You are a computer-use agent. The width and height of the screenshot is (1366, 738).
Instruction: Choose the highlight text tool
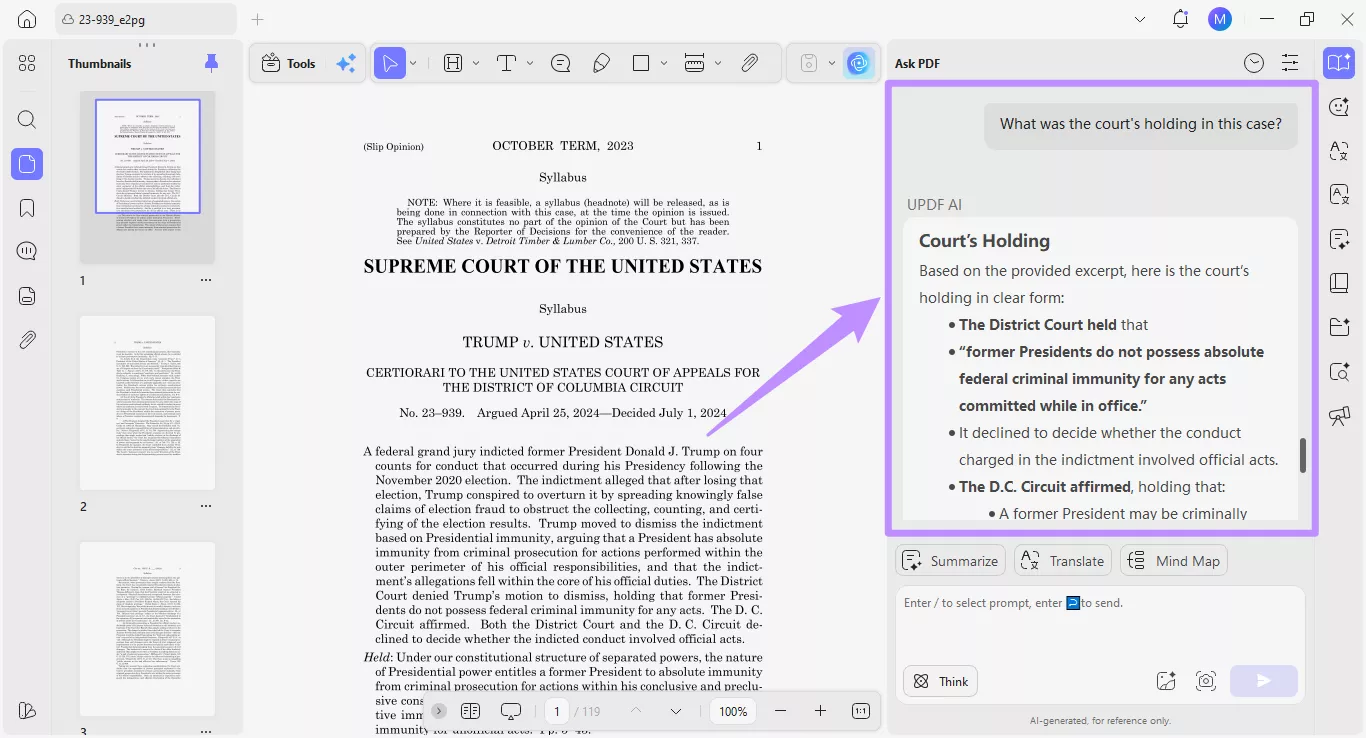click(453, 63)
